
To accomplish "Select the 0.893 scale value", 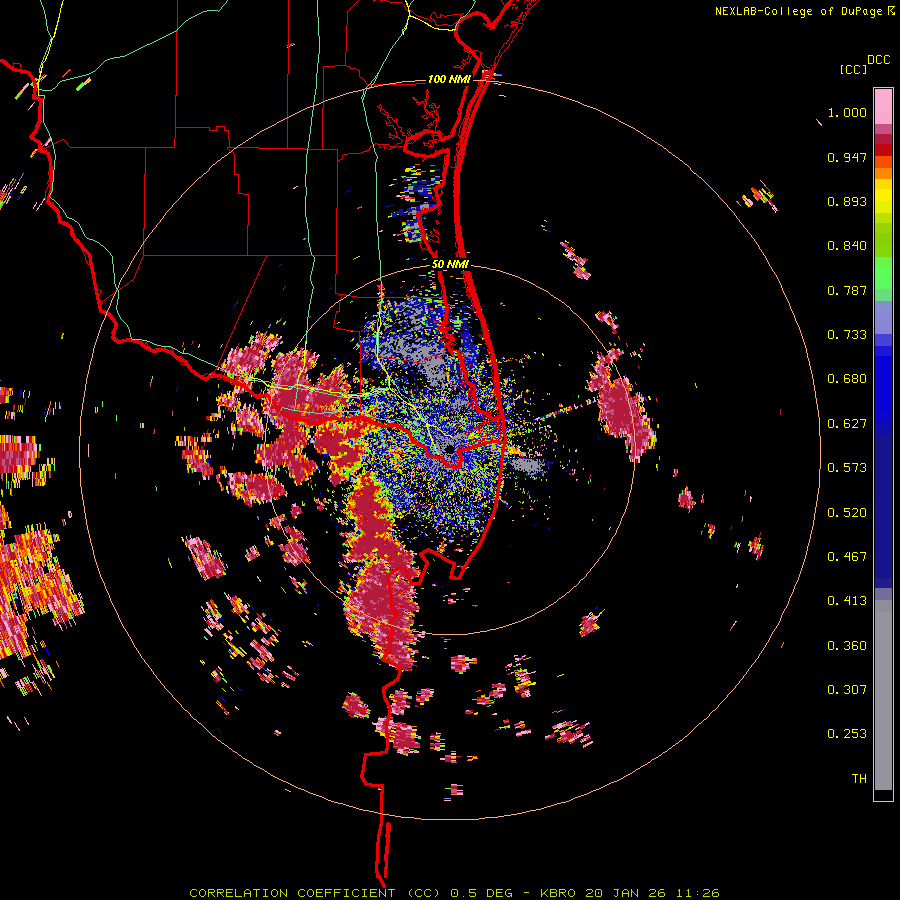I will pos(847,201).
